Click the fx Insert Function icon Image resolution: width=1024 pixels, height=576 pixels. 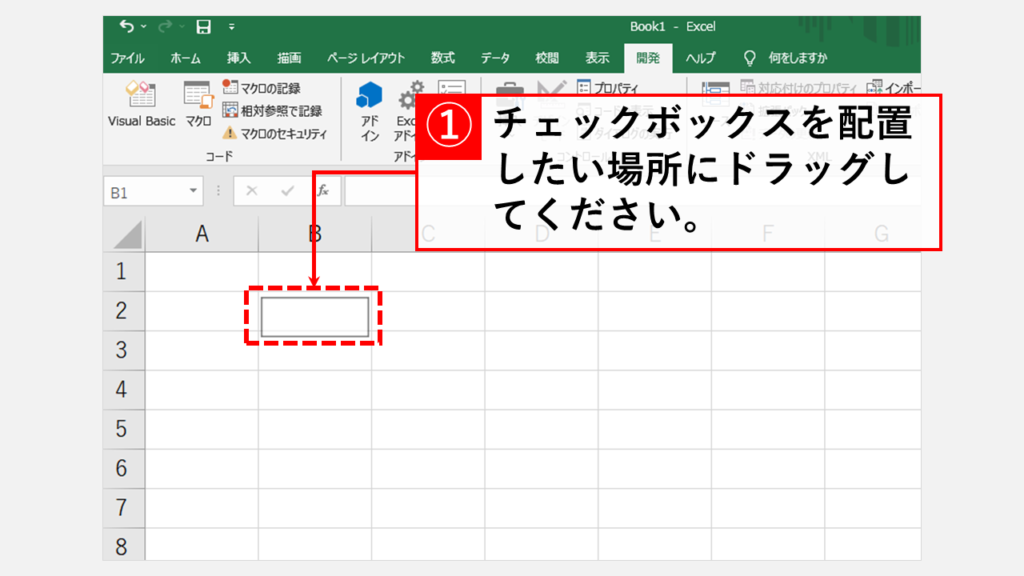point(323,191)
